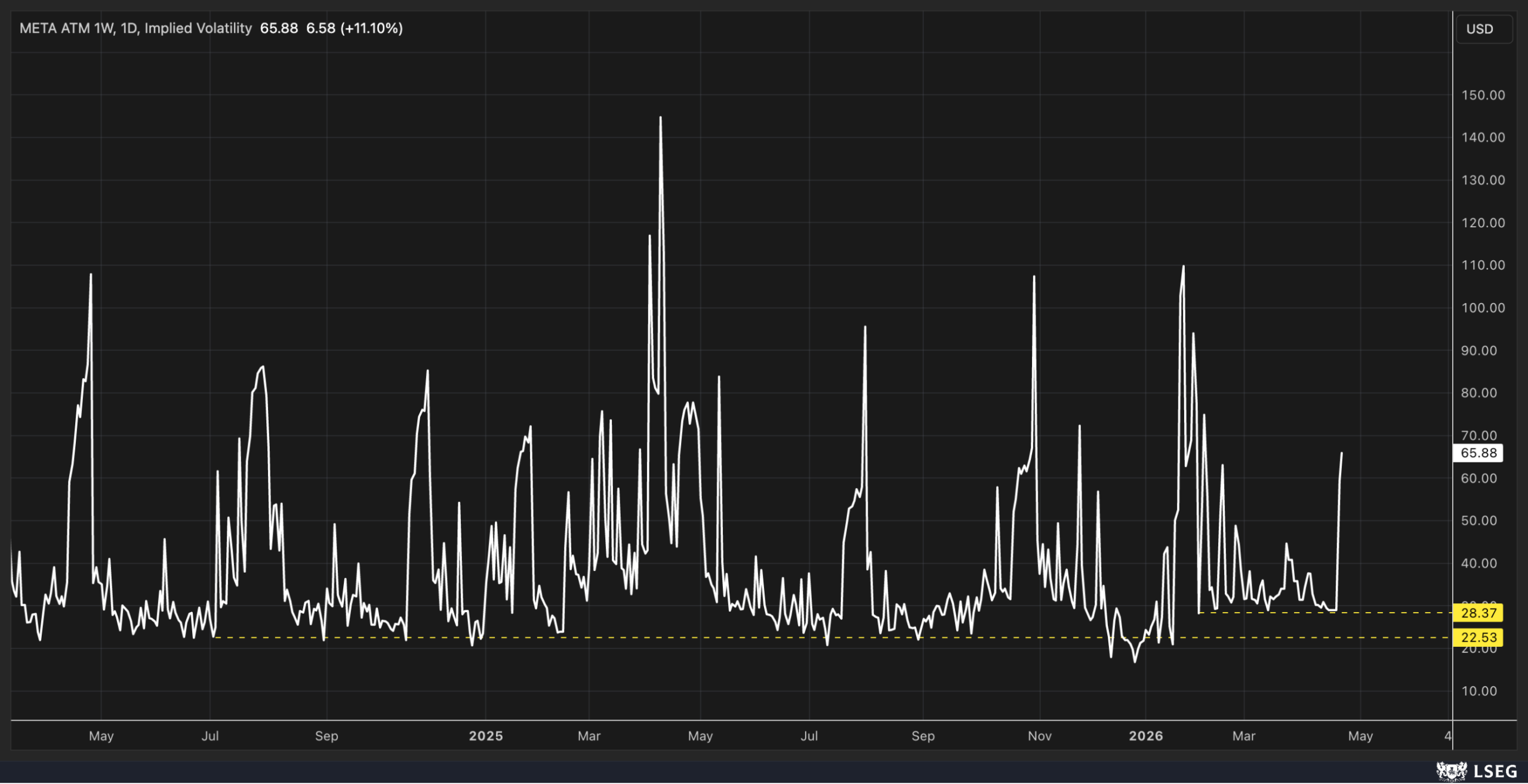Click the 100.00 price axis label
Viewport: 1528px width, 784px height.
pos(1483,308)
